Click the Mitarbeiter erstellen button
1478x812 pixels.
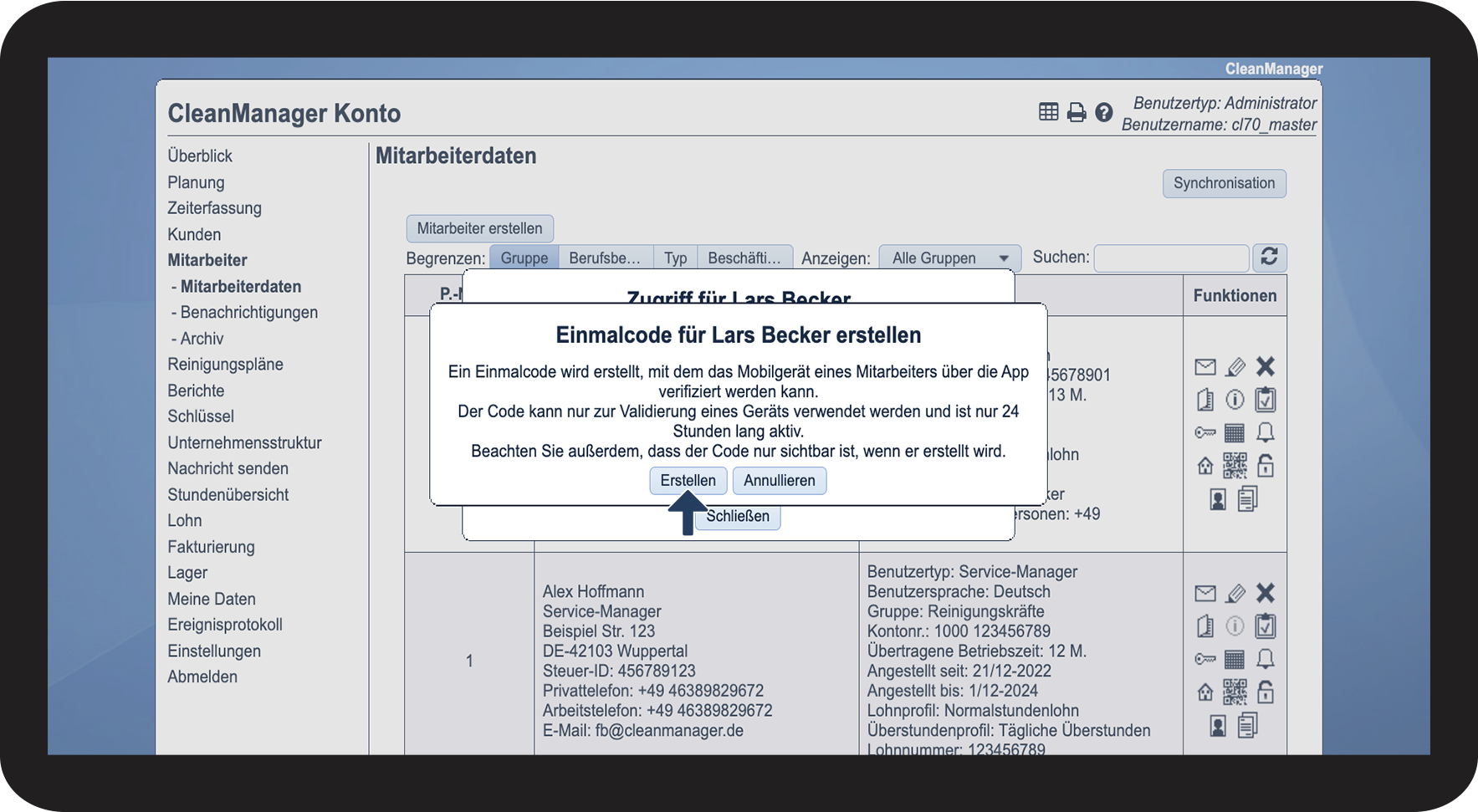point(480,228)
